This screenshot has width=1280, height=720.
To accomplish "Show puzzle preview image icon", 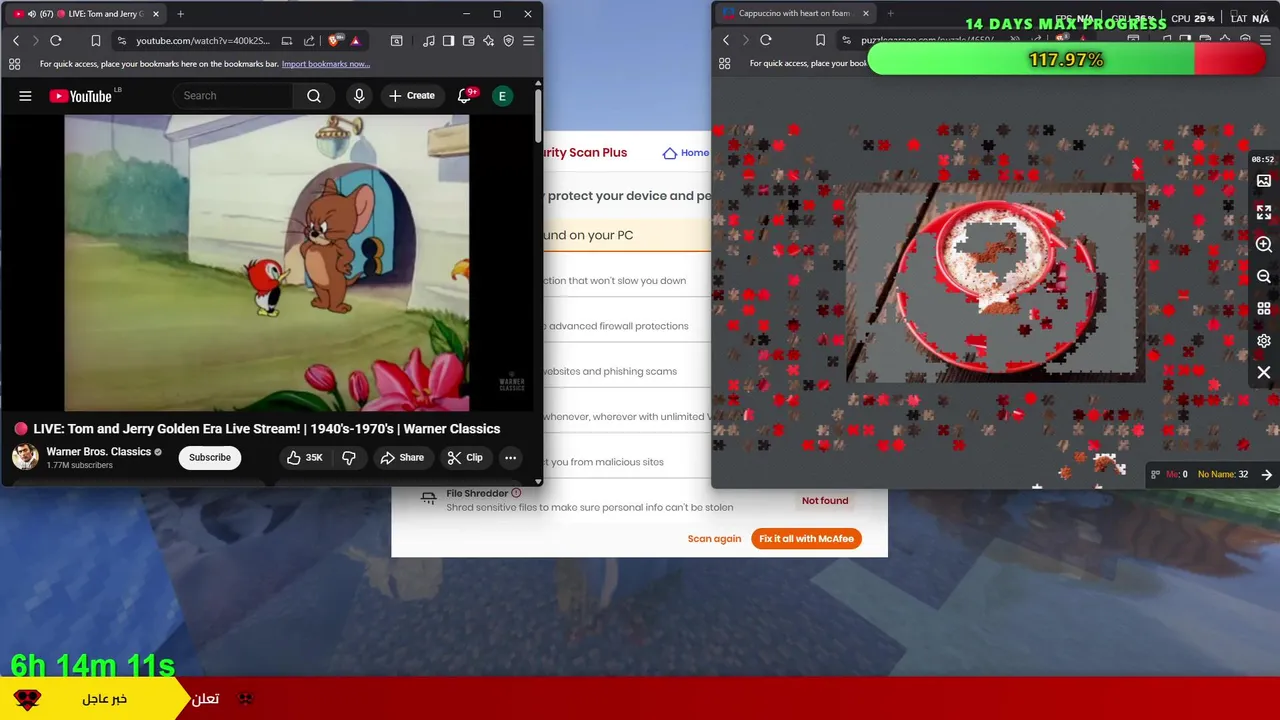I will point(1264,181).
